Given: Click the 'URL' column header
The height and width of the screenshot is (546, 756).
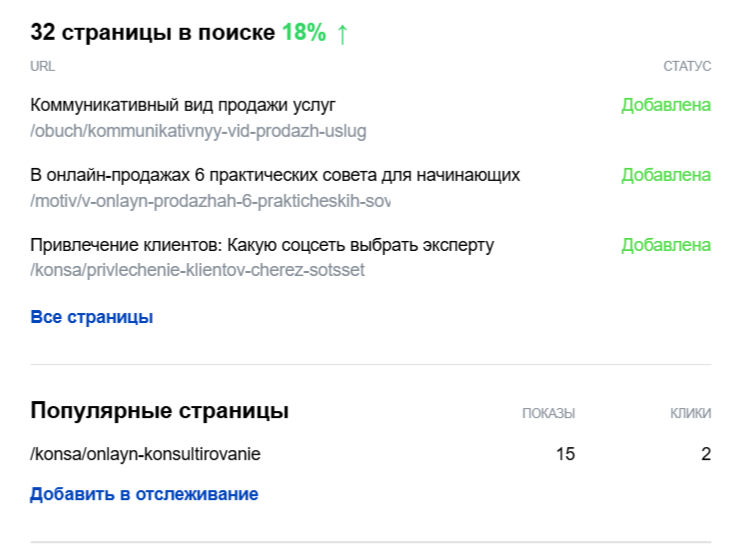Looking at the screenshot, I should pyautogui.click(x=42, y=66).
